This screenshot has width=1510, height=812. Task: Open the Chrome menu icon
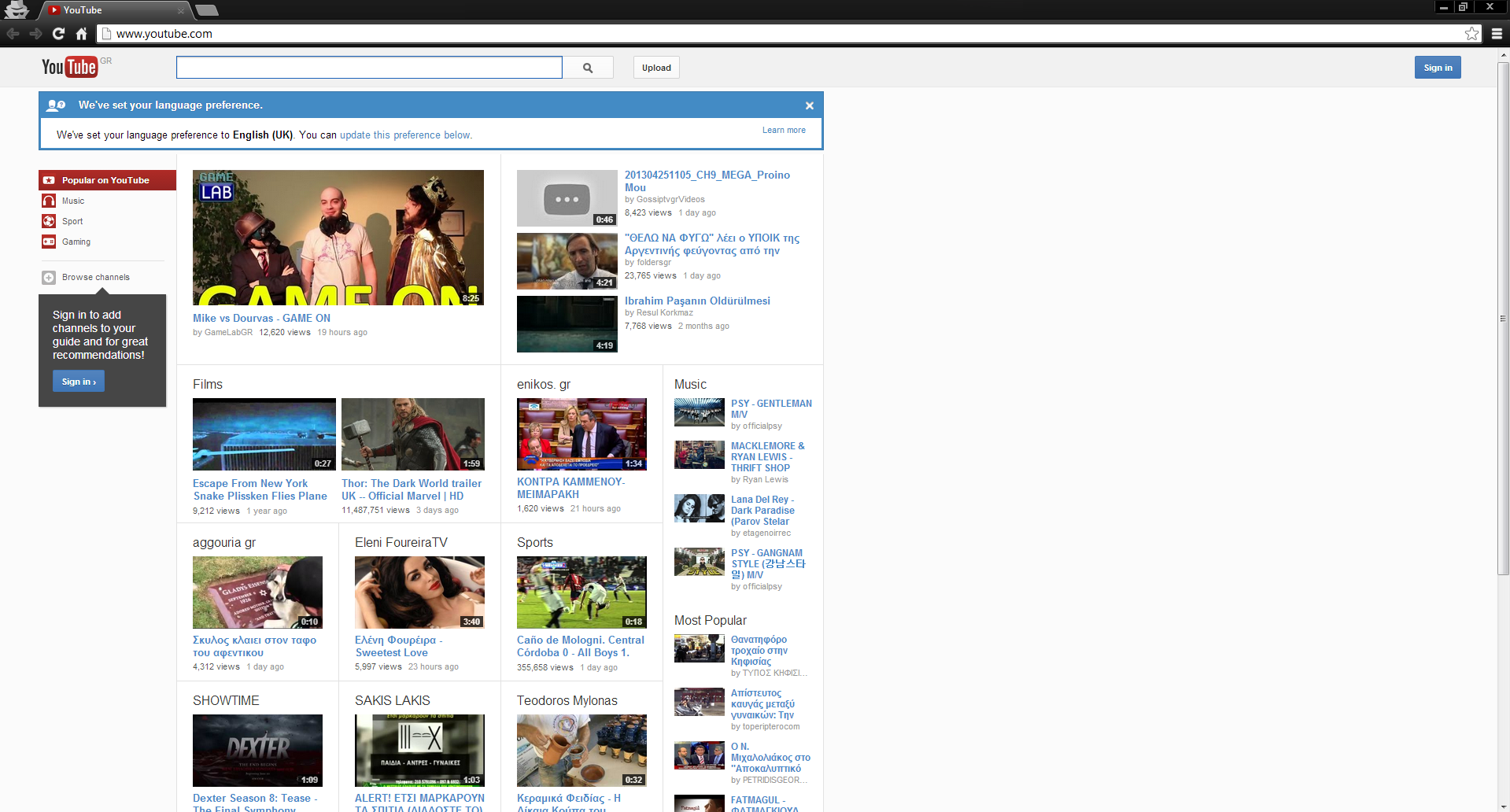tap(1497, 33)
